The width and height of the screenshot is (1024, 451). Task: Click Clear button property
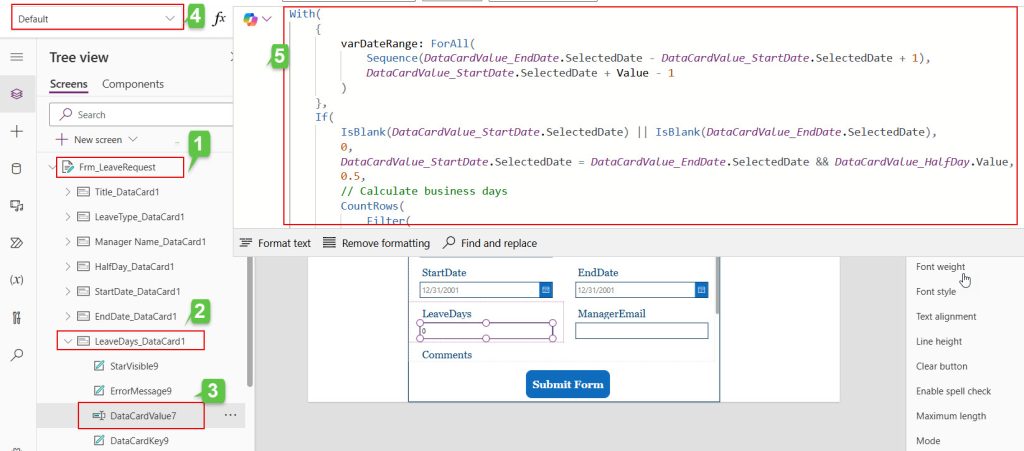pyautogui.click(x=942, y=366)
